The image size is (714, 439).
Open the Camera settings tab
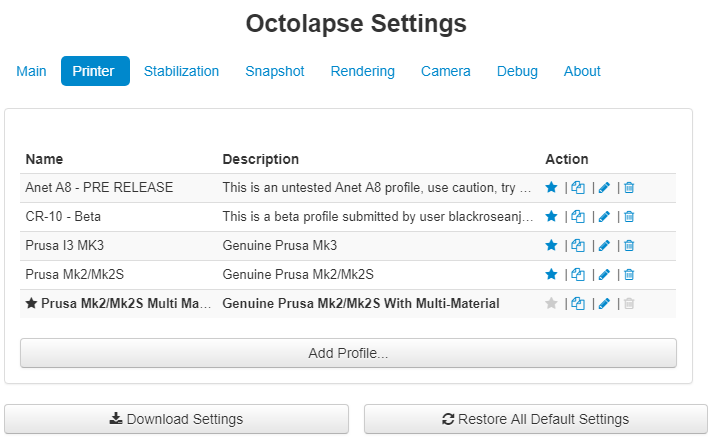pos(446,71)
